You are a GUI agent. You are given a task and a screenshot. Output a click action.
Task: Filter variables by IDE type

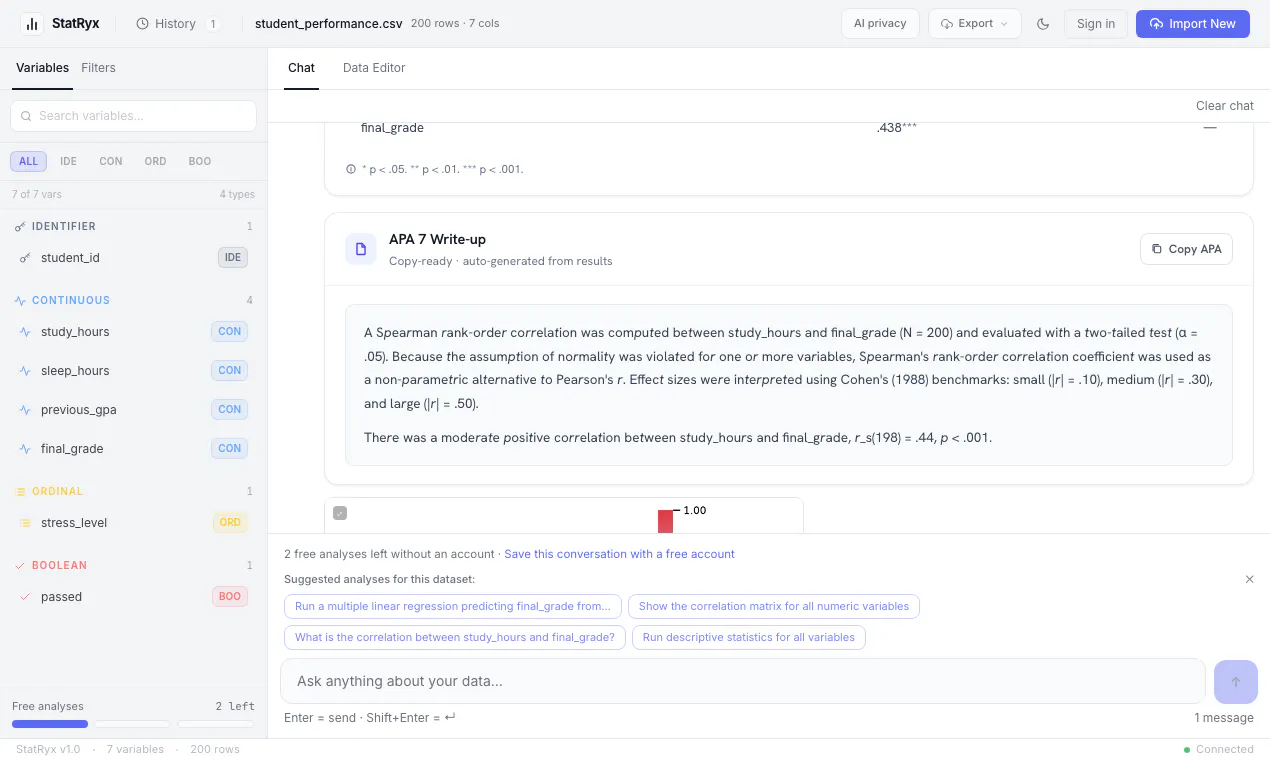coord(68,161)
